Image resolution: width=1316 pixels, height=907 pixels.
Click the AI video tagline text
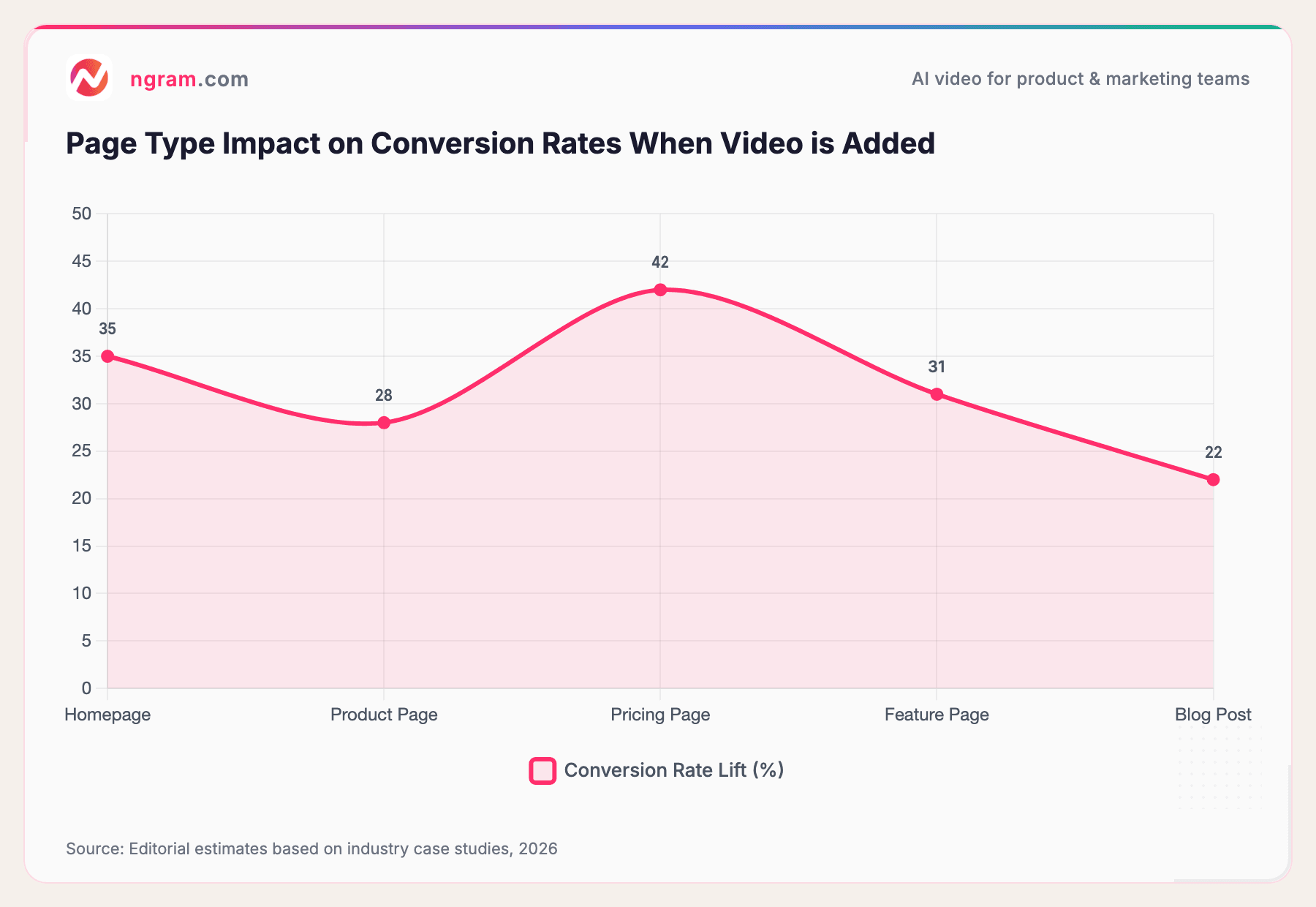pyautogui.click(x=1080, y=79)
